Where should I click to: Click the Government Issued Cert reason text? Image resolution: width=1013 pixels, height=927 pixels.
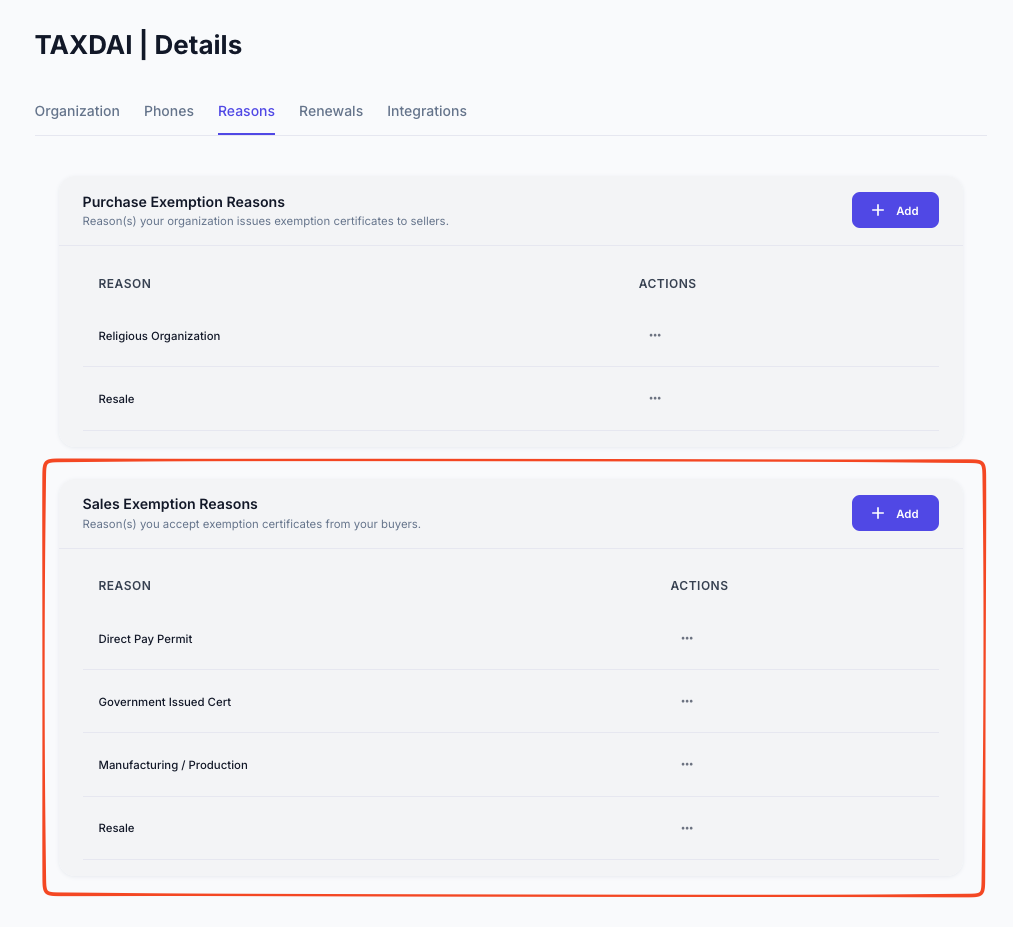click(x=165, y=702)
